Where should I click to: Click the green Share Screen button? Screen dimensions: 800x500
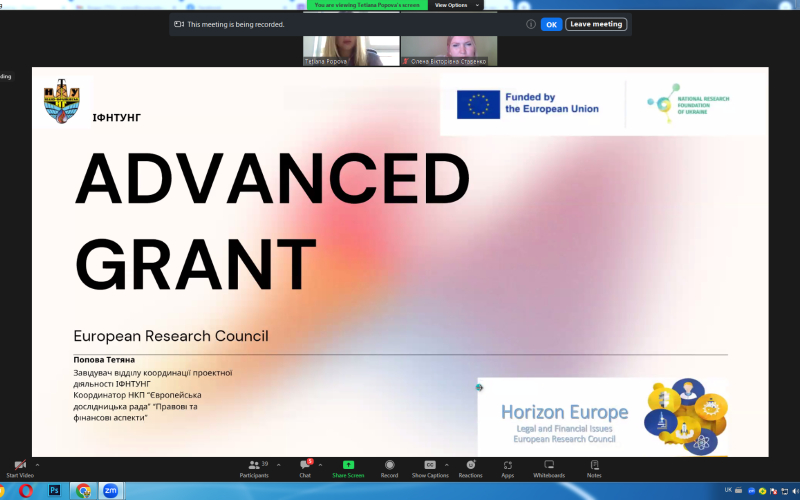(x=348, y=468)
